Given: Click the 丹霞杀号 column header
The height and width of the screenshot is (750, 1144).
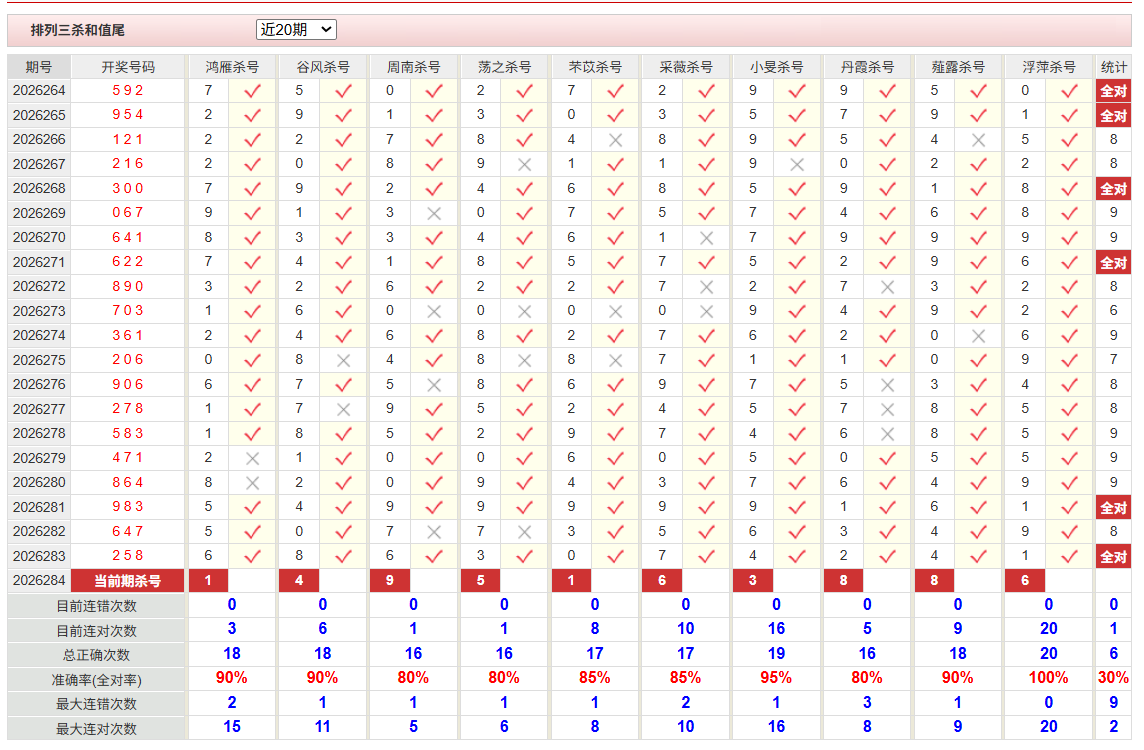Looking at the screenshot, I should [867, 67].
